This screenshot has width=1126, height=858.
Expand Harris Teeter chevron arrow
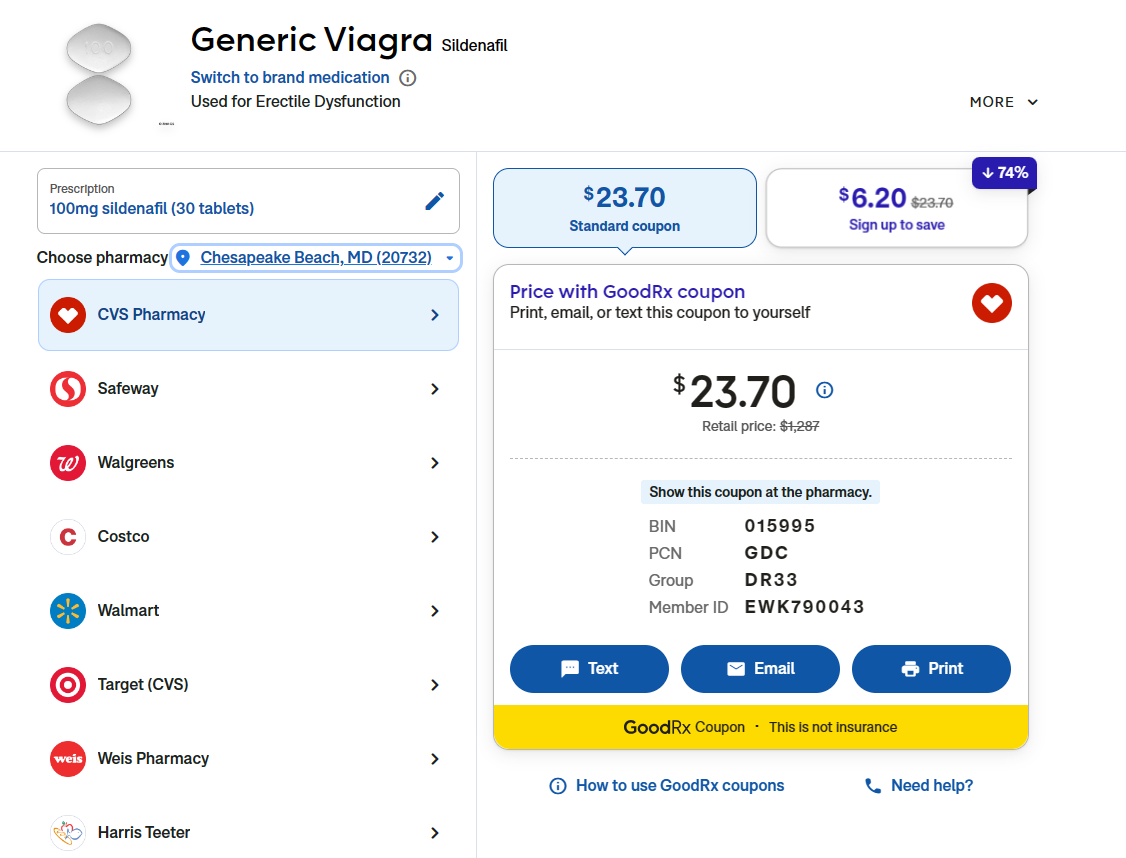click(x=434, y=833)
